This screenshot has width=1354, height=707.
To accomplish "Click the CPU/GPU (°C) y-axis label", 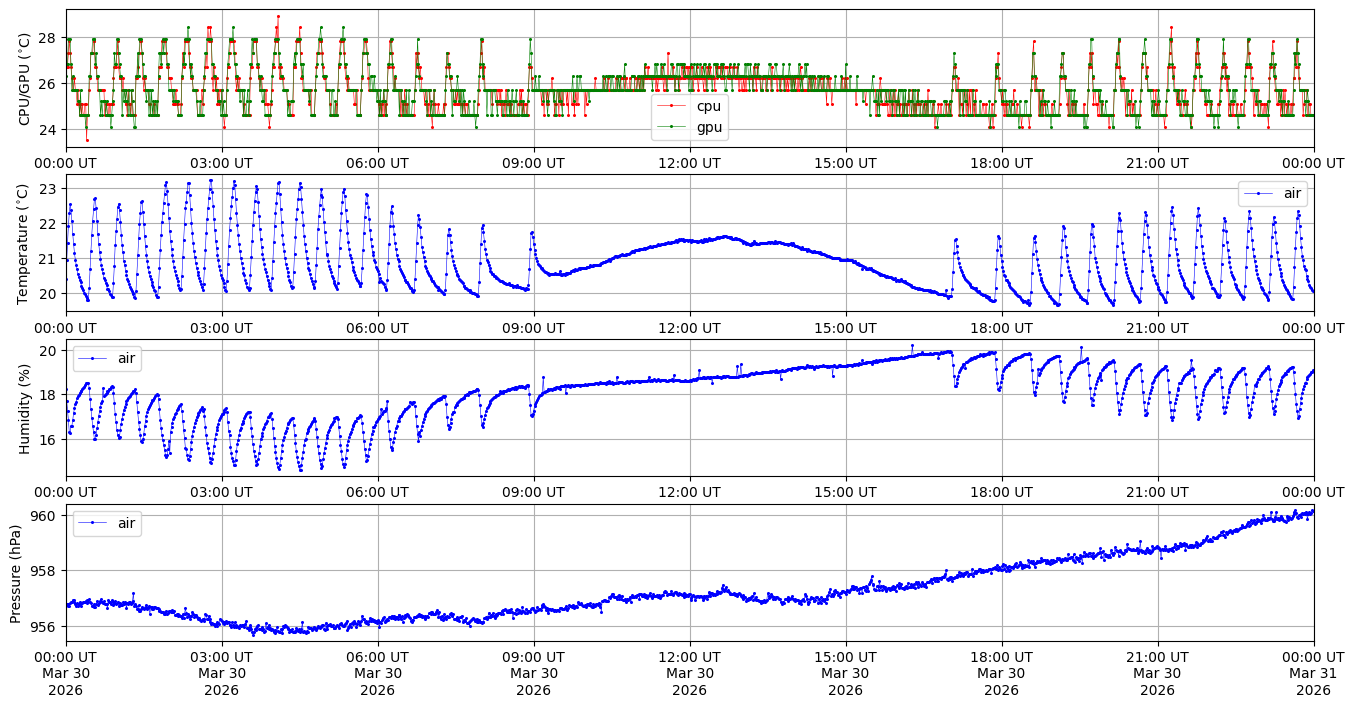I will [x=25, y=78].
